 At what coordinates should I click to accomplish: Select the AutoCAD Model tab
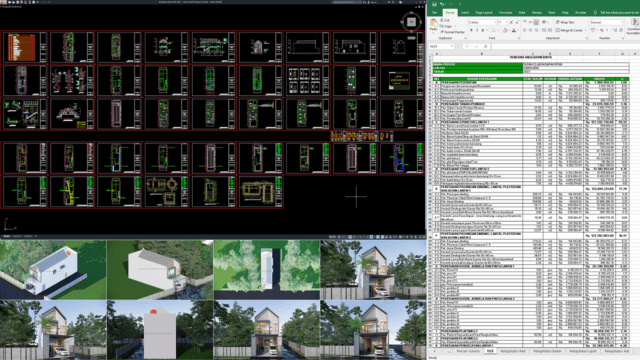coord(7,236)
